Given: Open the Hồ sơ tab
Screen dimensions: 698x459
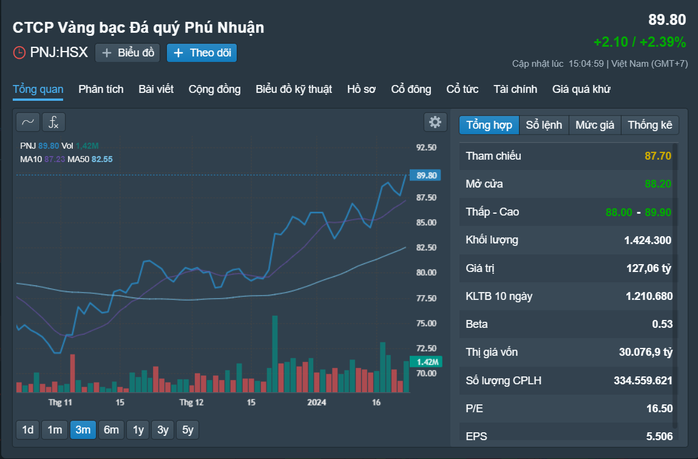Looking at the screenshot, I should coord(361,89).
